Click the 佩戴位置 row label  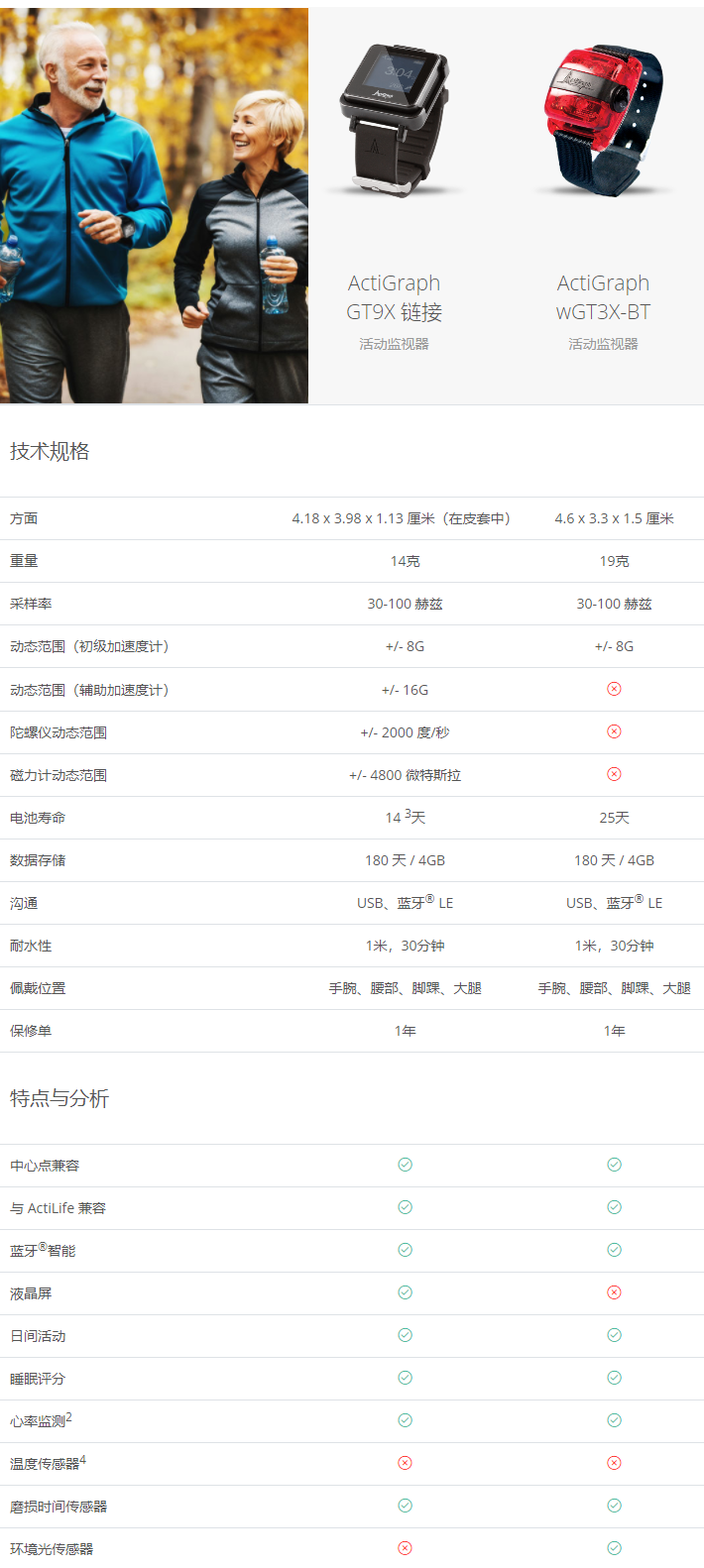(x=38, y=988)
